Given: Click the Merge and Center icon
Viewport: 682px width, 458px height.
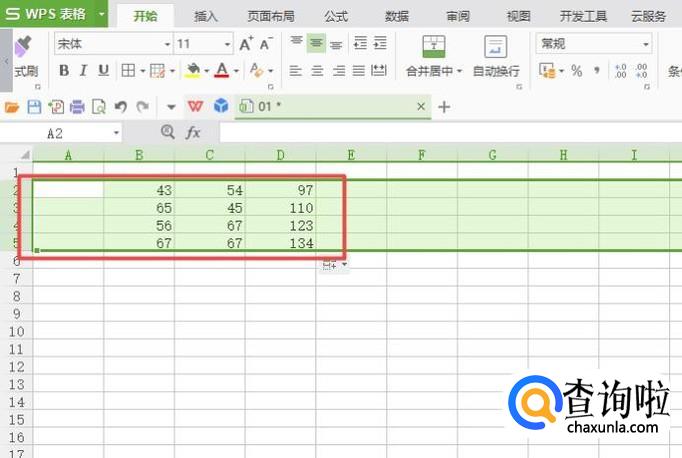Looking at the screenshot, I should (x=434, y=47).
